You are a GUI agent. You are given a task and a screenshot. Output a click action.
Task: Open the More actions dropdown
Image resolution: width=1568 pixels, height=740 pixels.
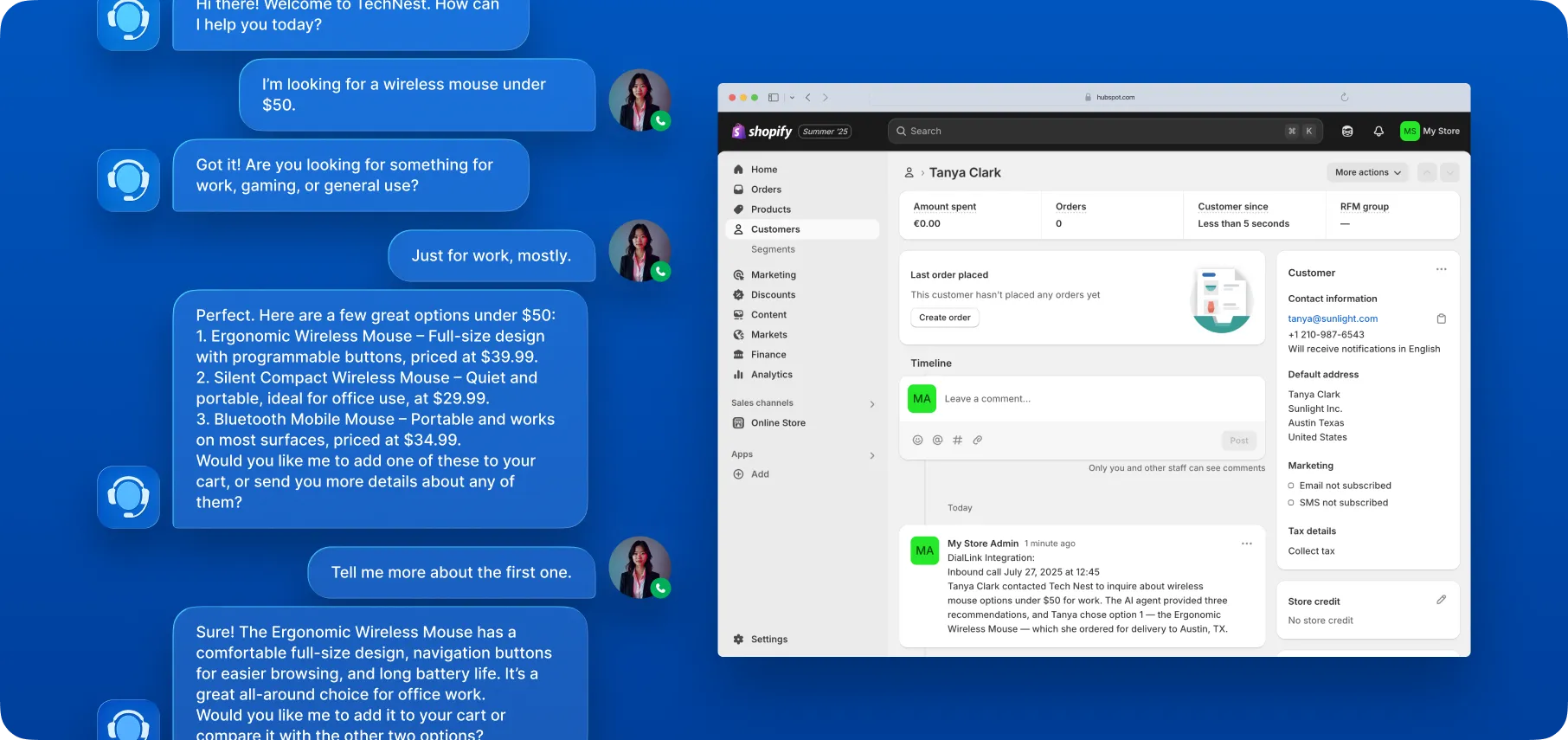point(1367,173)
